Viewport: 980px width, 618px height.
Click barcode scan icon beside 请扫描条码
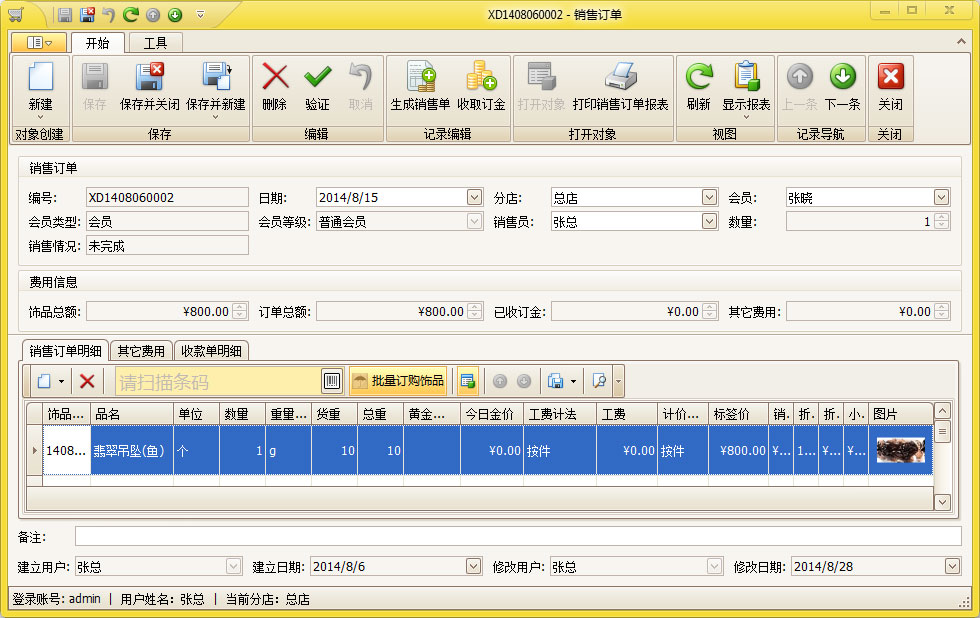[x=332, y=381]
